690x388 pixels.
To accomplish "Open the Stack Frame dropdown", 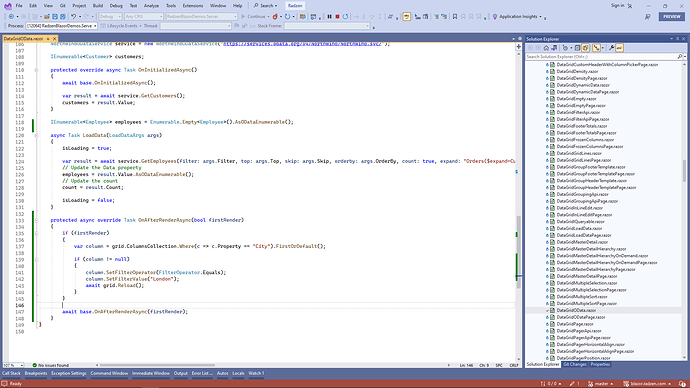I will 327,26.
